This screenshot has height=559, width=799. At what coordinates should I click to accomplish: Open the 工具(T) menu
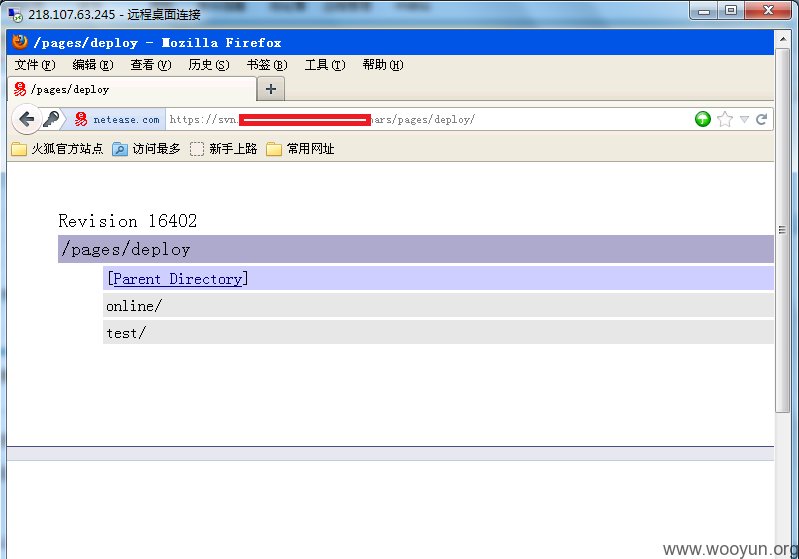point(325,65)
